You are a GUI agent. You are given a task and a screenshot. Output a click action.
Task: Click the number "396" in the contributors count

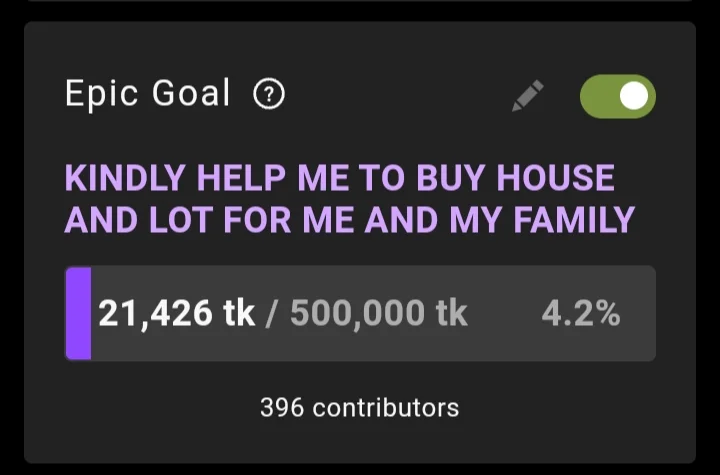point(281,408)
